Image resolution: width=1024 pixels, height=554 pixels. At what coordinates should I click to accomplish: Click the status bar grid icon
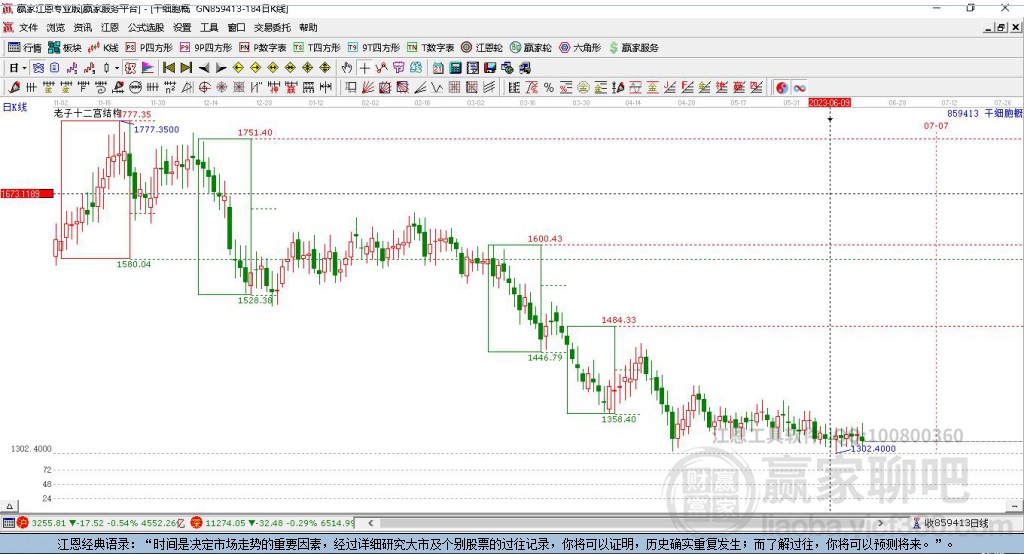tap(8, 523)
